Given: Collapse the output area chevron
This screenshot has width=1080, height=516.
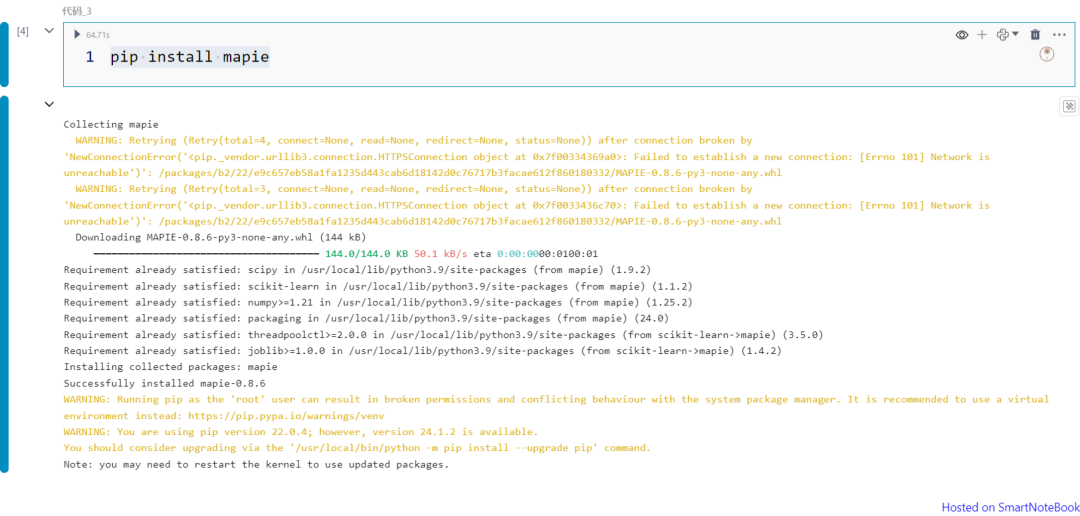Looking at the screenshot, I should [x=49, y=105].
